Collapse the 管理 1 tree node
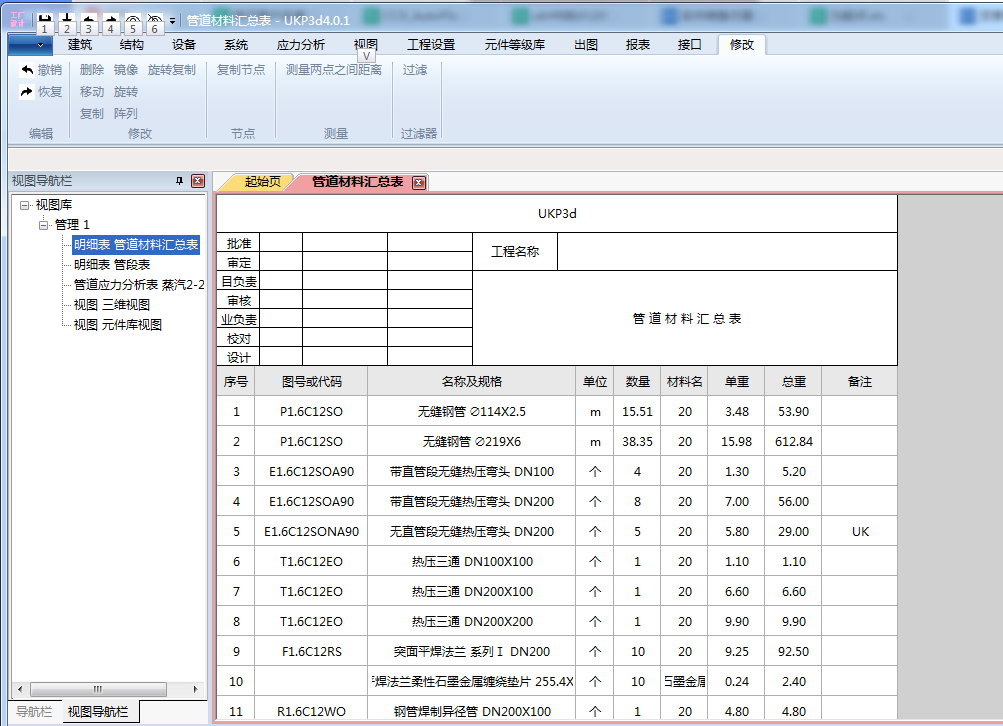 tap(44, 225)
